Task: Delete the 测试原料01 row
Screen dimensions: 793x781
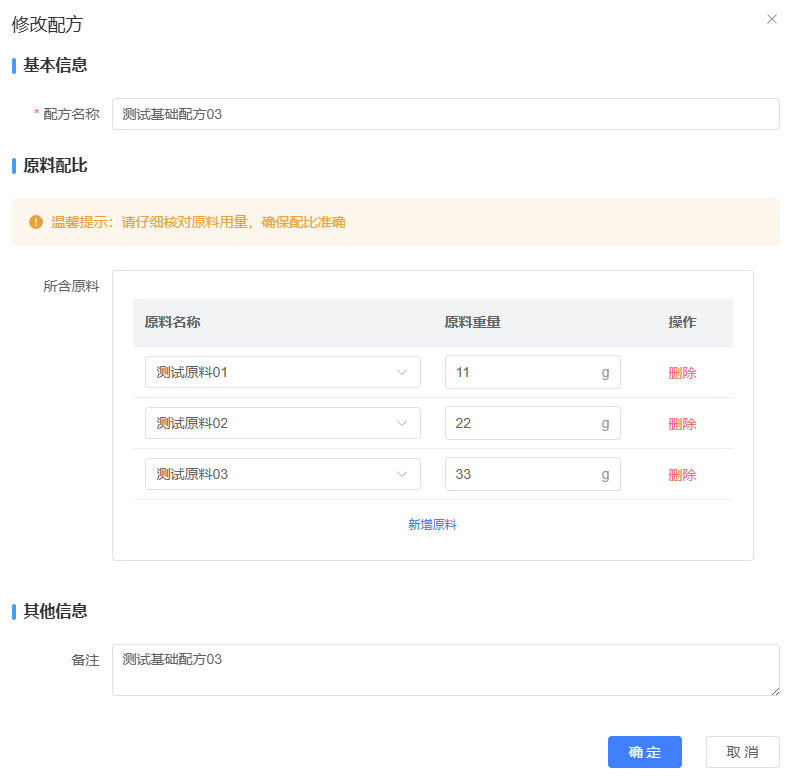Action: (x=682, y=373)
